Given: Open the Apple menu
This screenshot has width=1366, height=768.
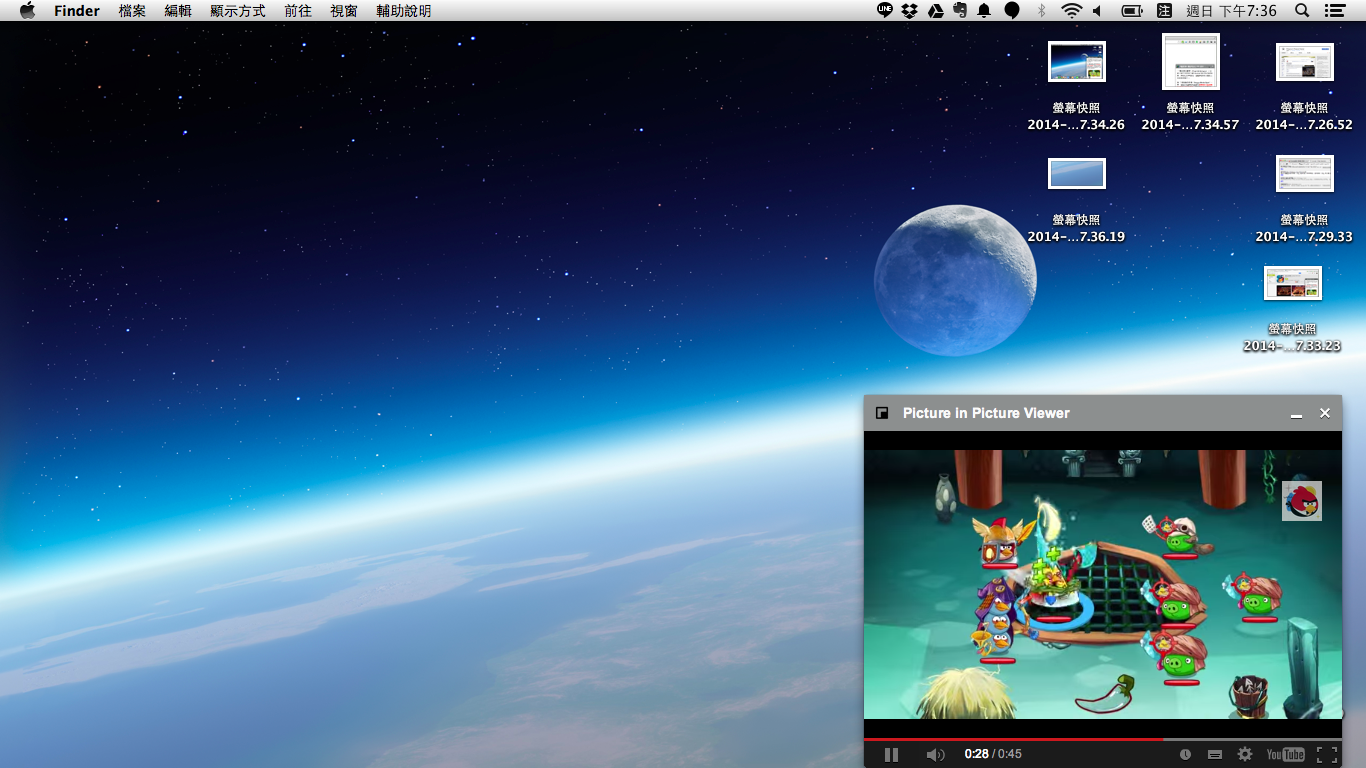Looking at the screenshot, I should [27, 10].
